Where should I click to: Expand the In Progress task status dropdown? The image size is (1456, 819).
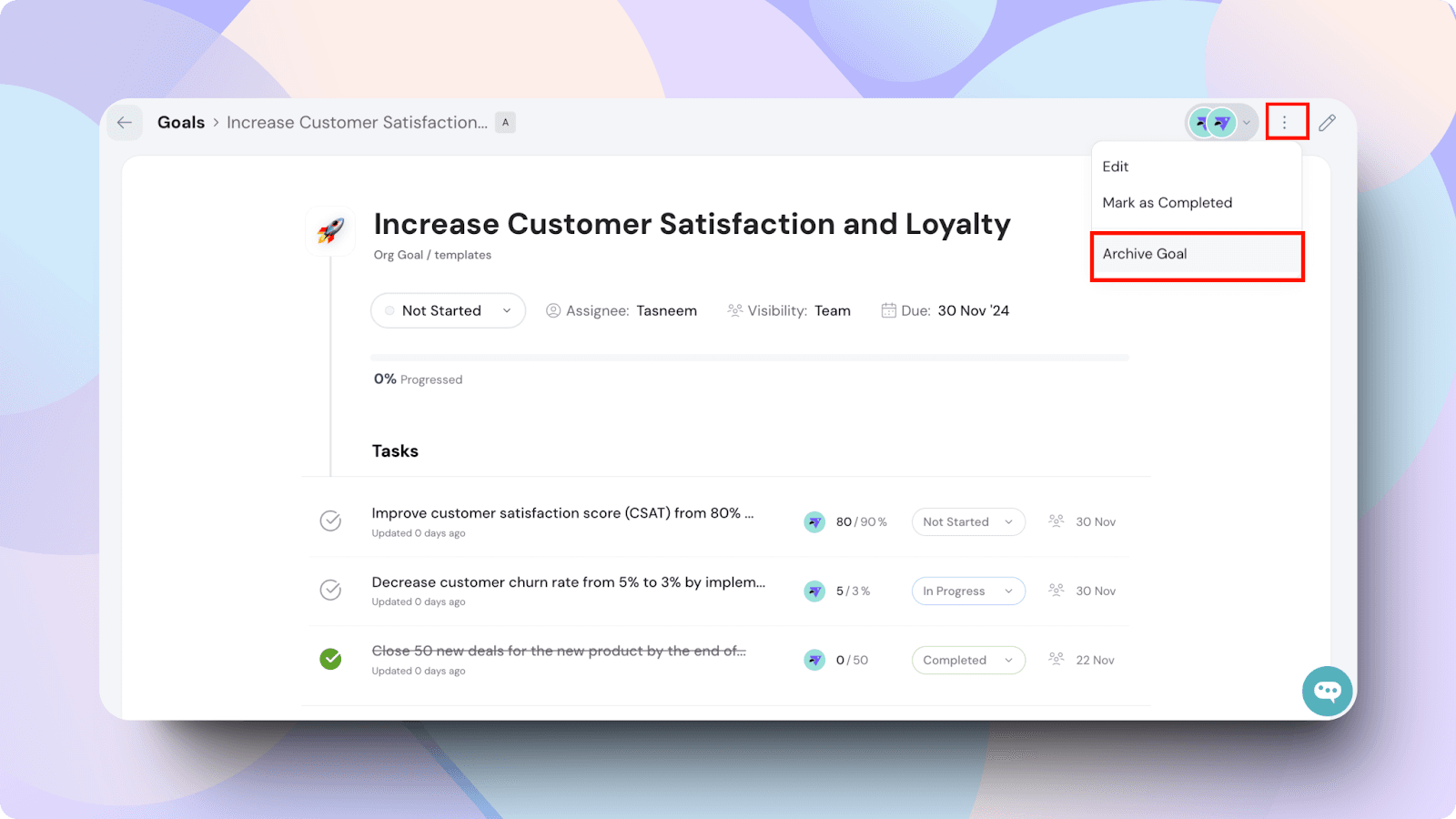tap(967, 591)
